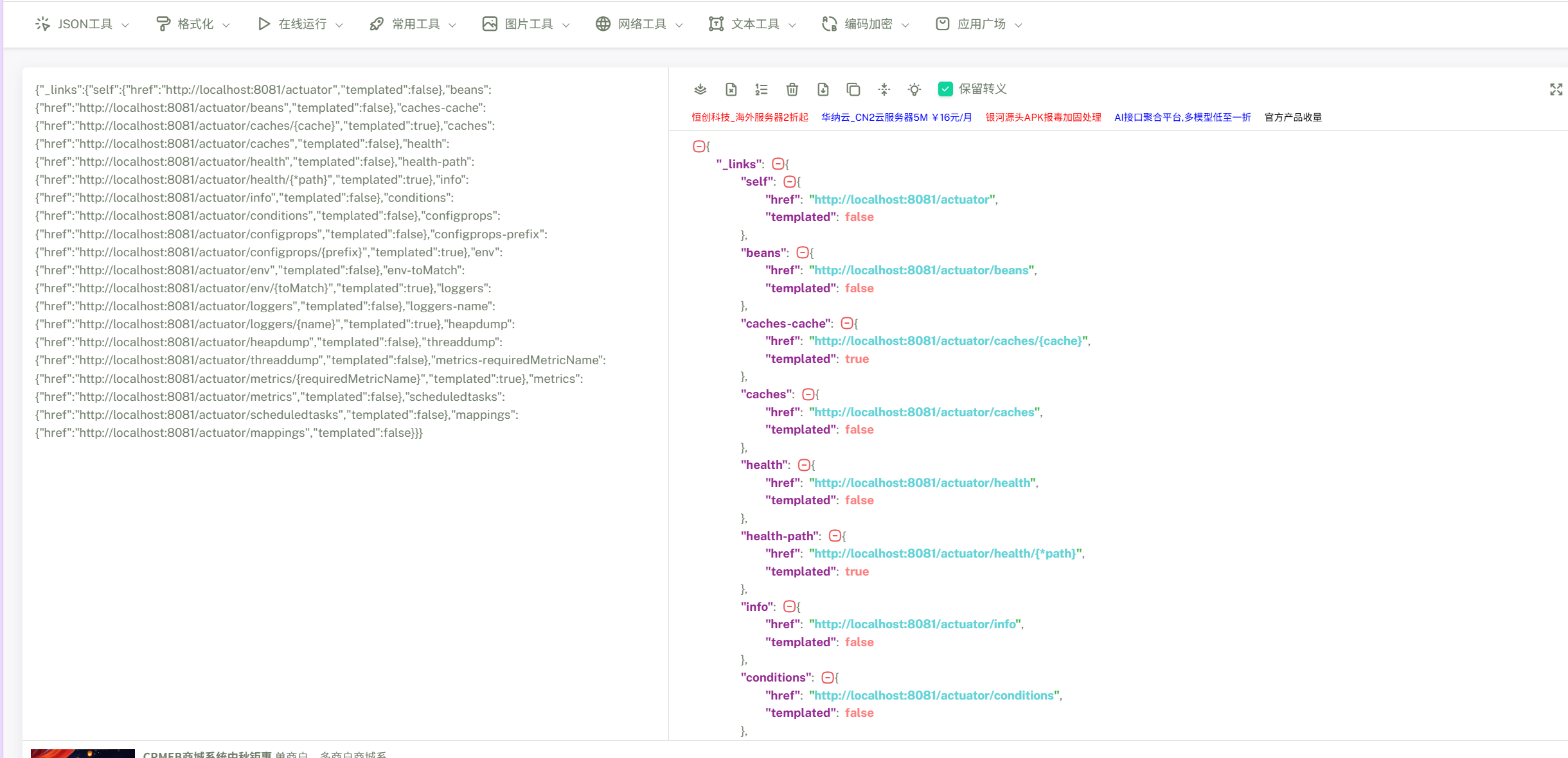The width and height of the screenshot is (1568, 758).
Task: Click the download file icon
Action: tap(823, 89)
